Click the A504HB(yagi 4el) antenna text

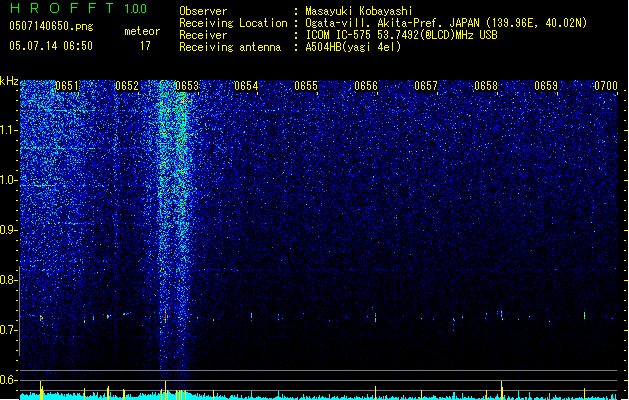click(x=353, y=47)
